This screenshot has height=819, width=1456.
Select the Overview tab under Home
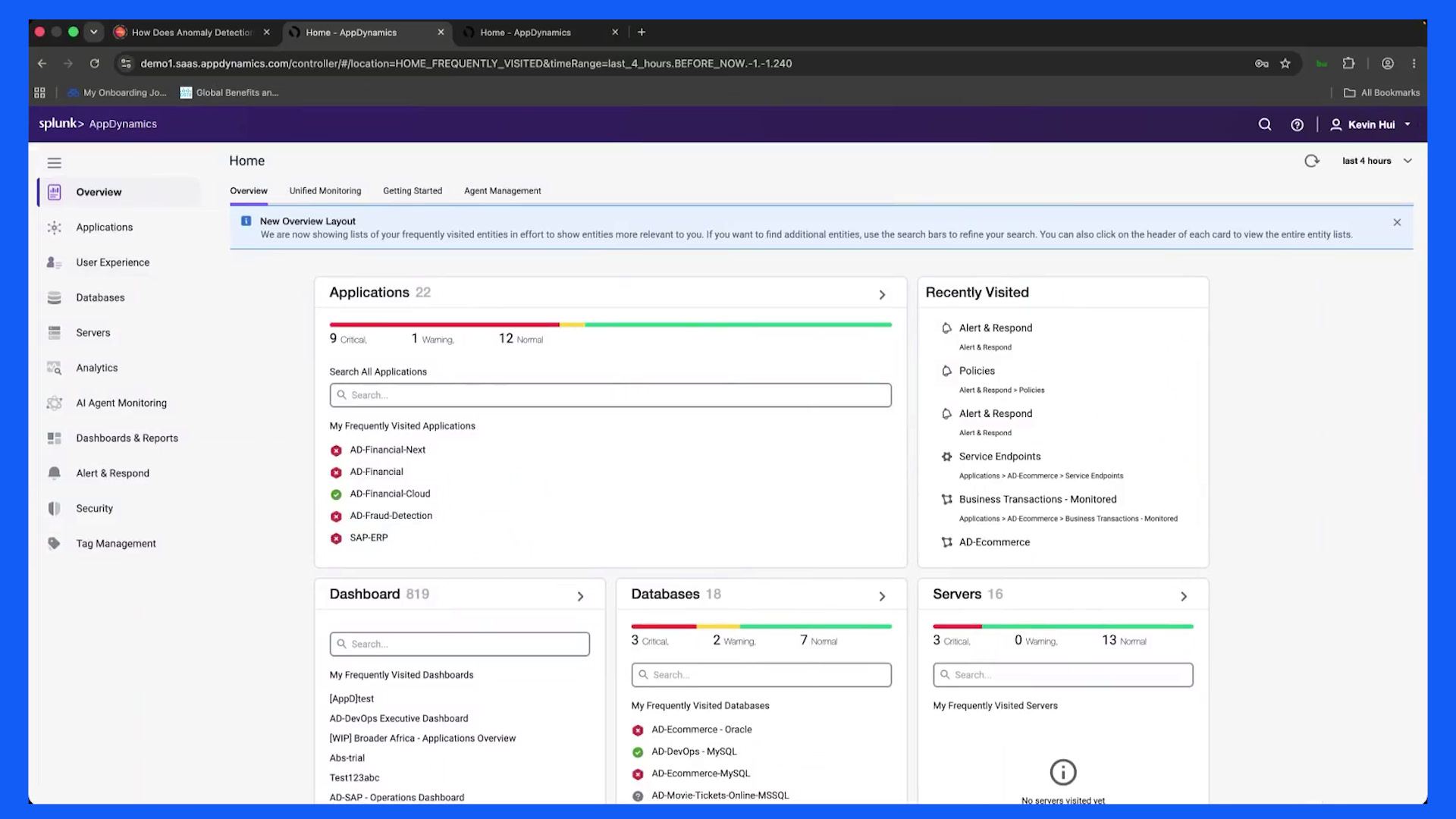(x=249, y=191)
